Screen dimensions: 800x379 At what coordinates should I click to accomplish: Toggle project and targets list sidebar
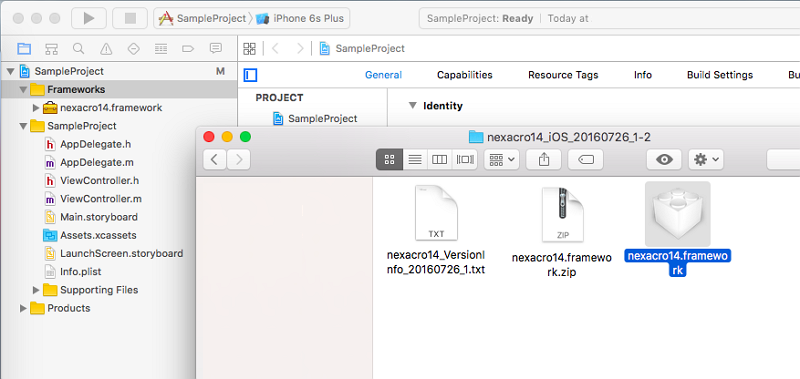coord(250,75)
